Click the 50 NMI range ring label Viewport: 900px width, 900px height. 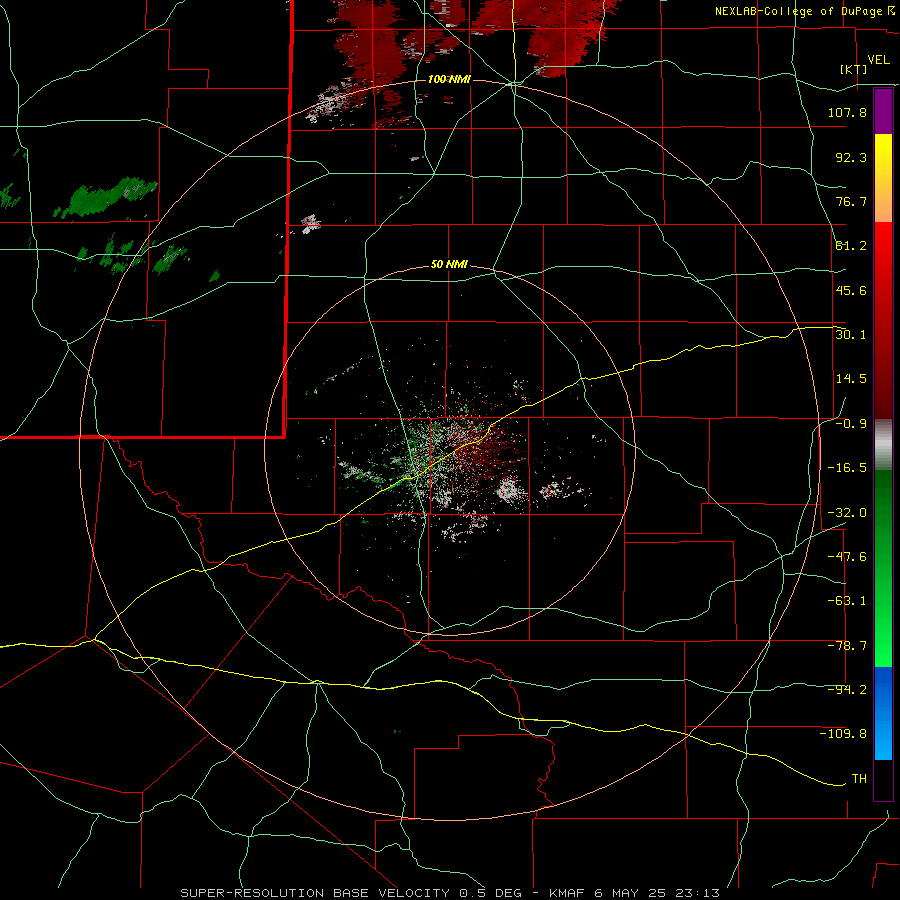pos(449,265)
